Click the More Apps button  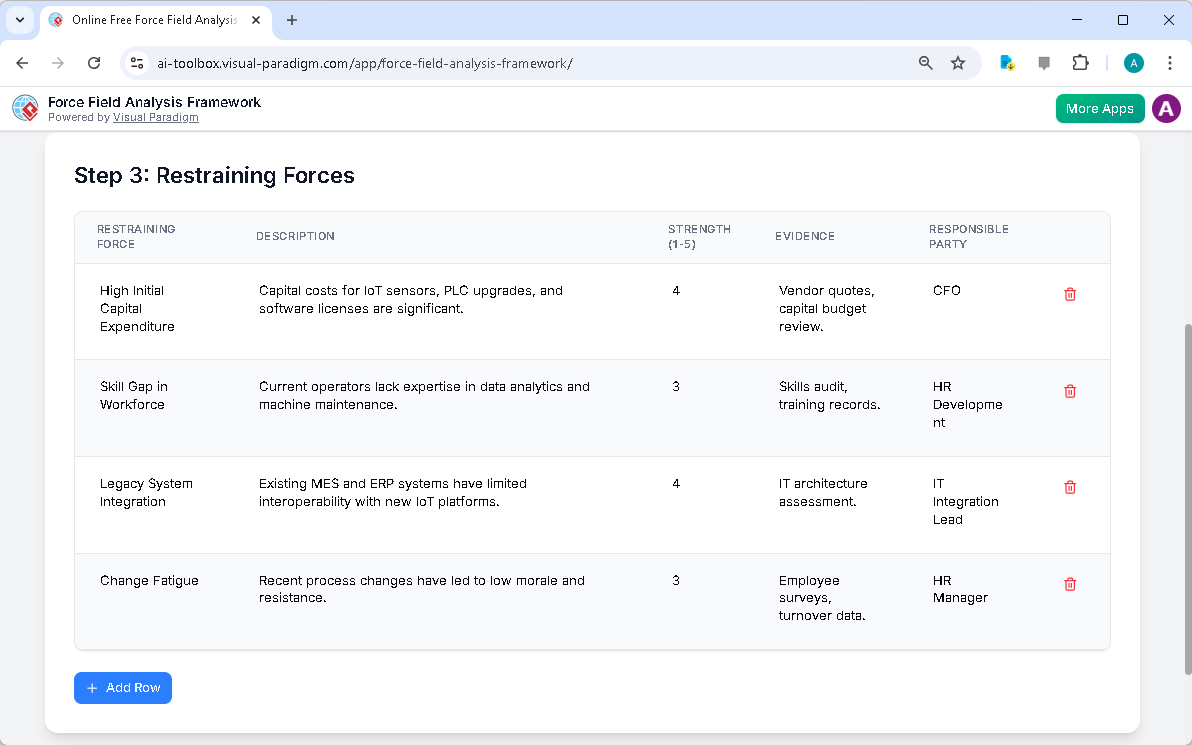point(1100,108)
